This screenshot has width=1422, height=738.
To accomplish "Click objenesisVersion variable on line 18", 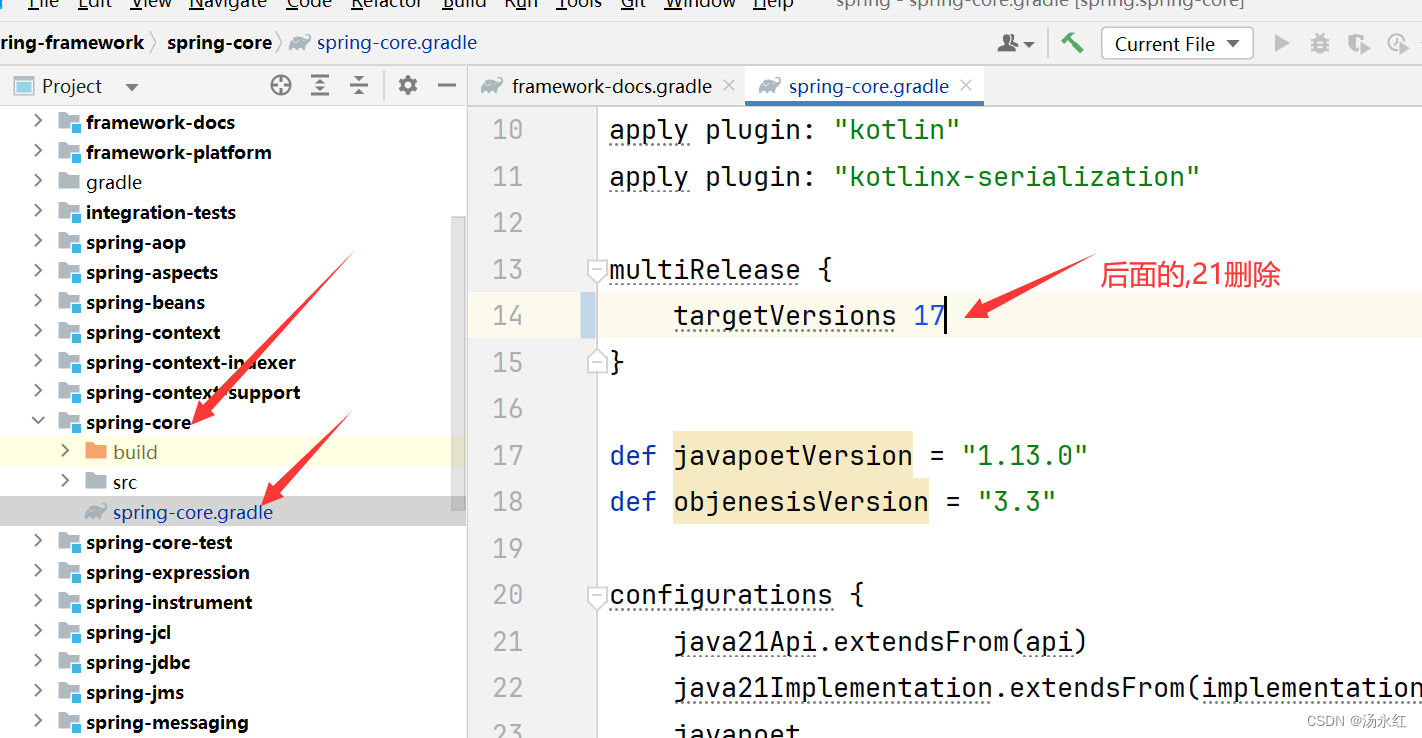I will (801, 502).
